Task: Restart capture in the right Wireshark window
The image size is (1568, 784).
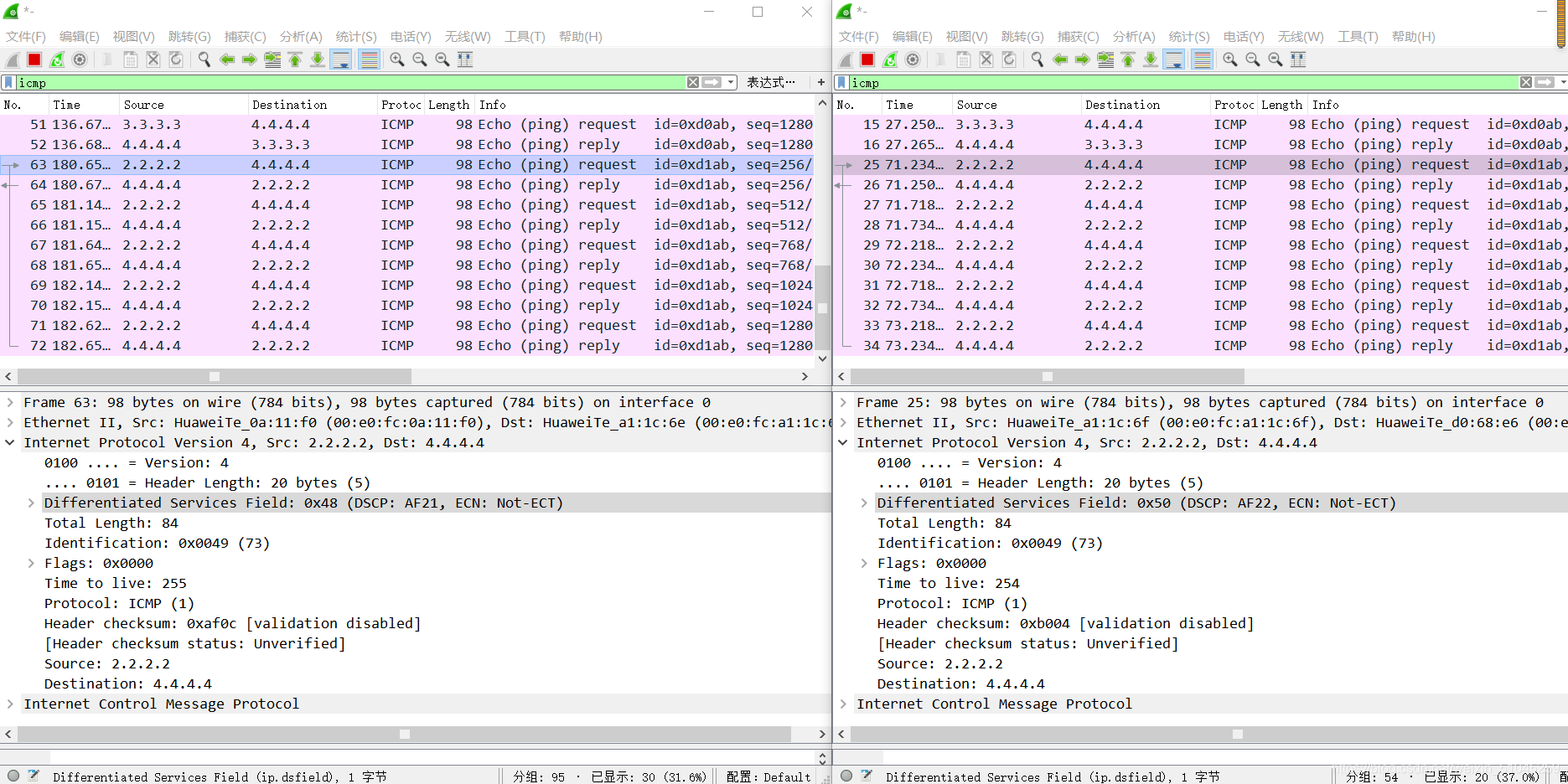Action: coord(890,59)
